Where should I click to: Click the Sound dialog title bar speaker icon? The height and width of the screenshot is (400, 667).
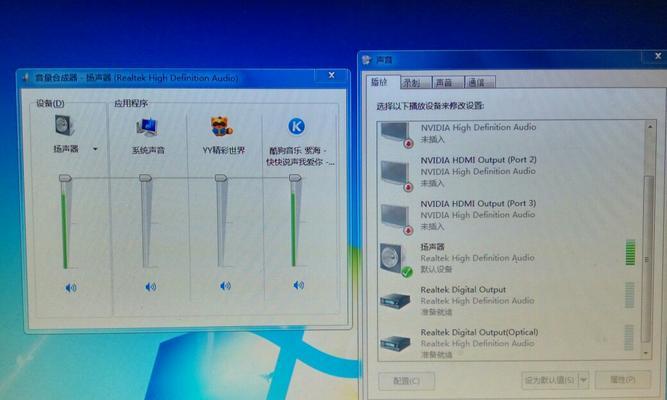coord(367,60)
